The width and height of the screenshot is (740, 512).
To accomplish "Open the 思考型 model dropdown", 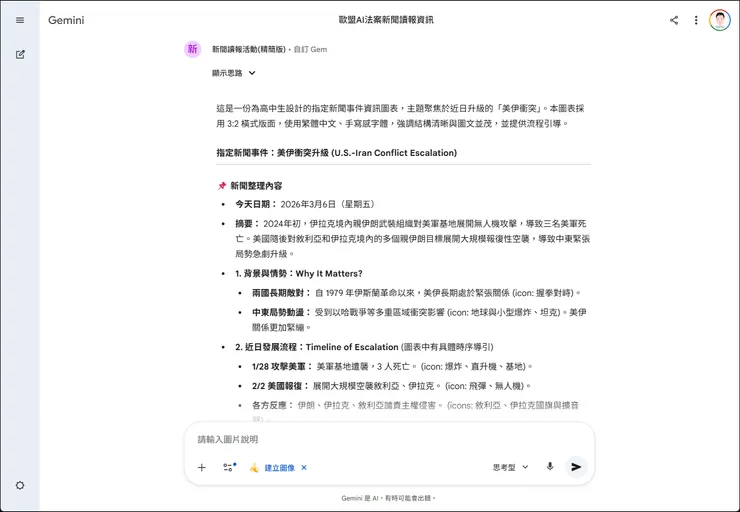I will click(510, 467).
